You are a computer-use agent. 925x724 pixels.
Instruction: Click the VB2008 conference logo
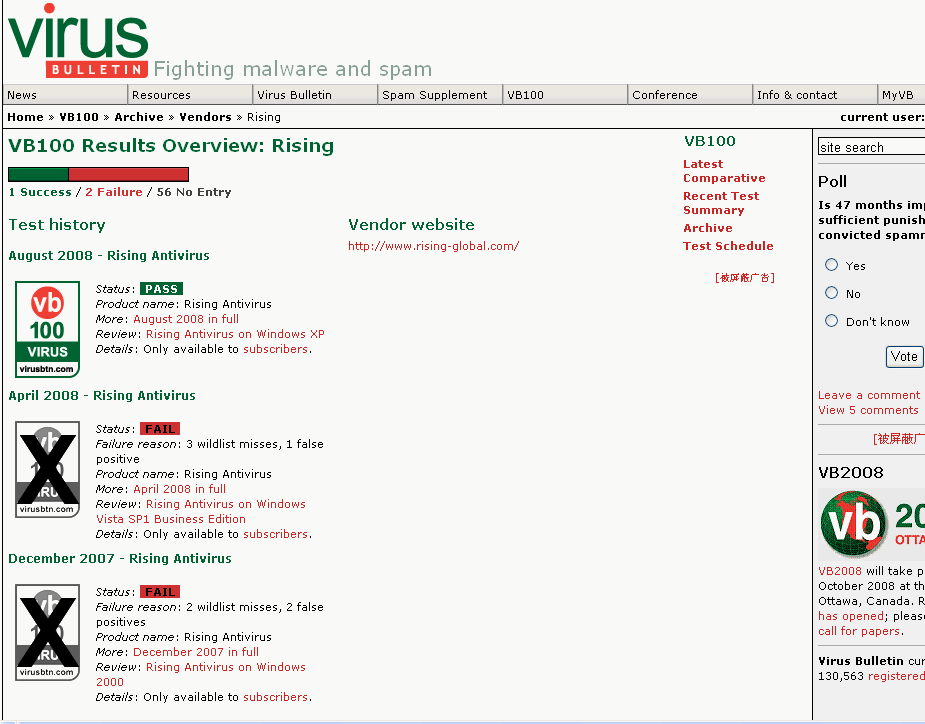(872, 525)
